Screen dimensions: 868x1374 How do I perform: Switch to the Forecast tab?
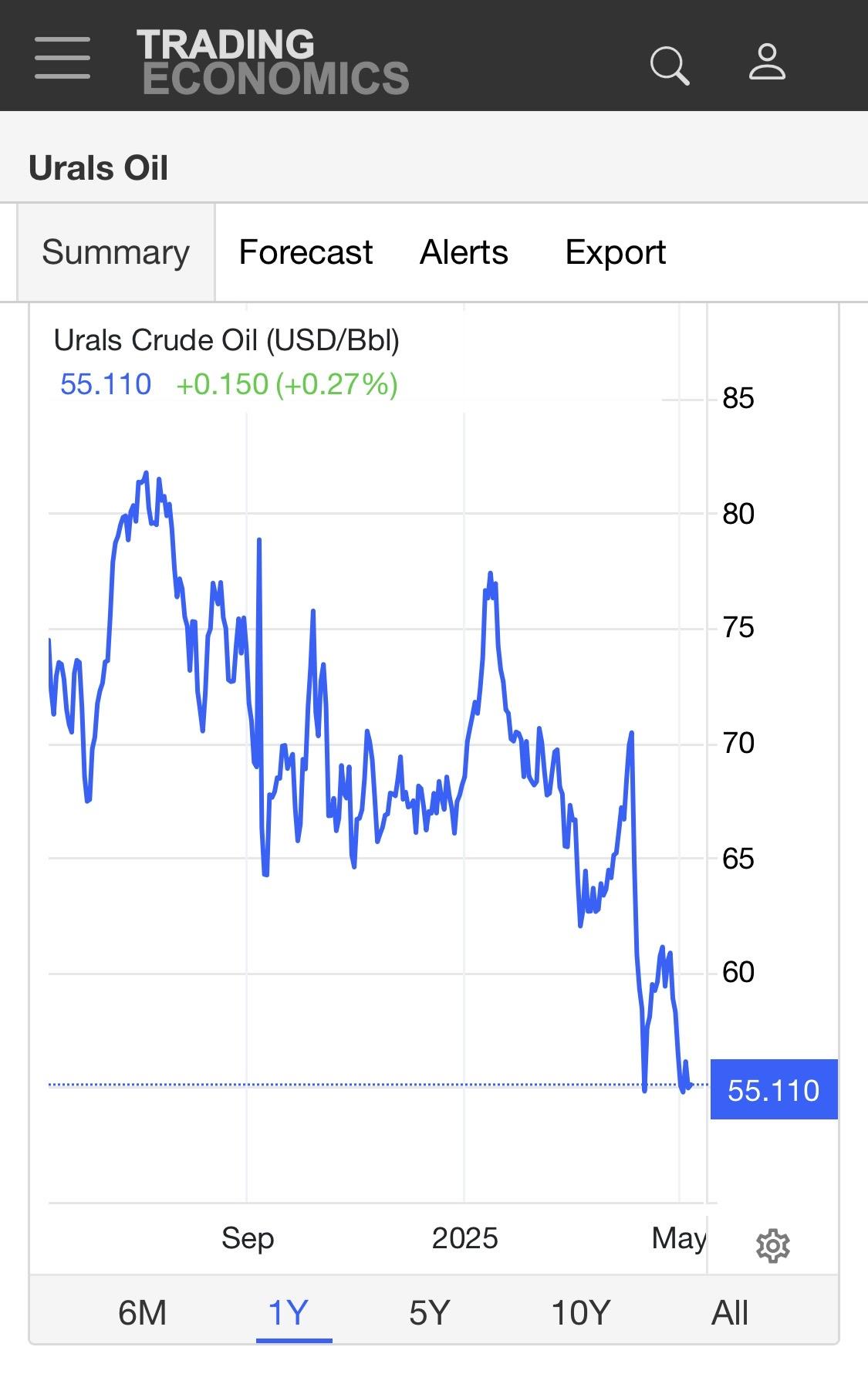click(306, 252)
